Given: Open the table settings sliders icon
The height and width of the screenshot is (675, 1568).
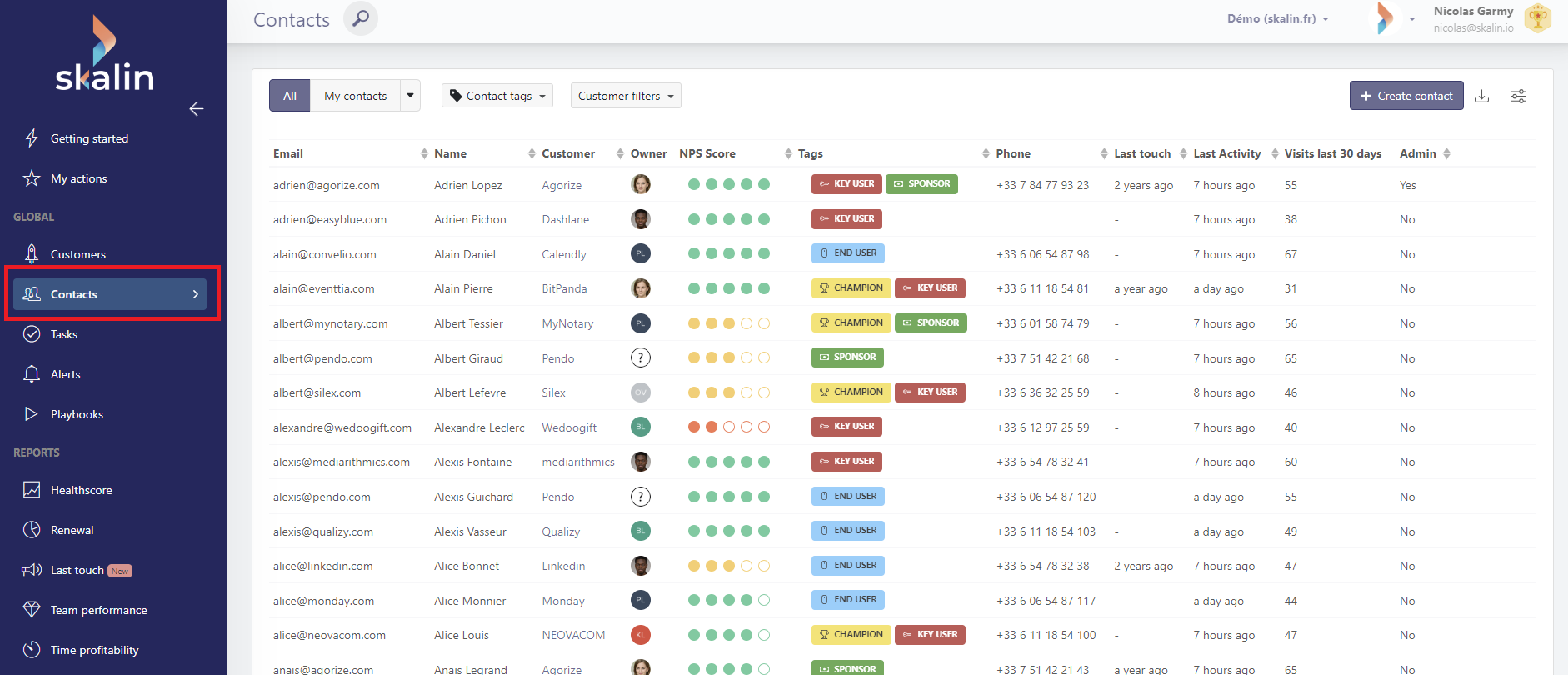Looking at the screenshot, I should pos(1518,96).
